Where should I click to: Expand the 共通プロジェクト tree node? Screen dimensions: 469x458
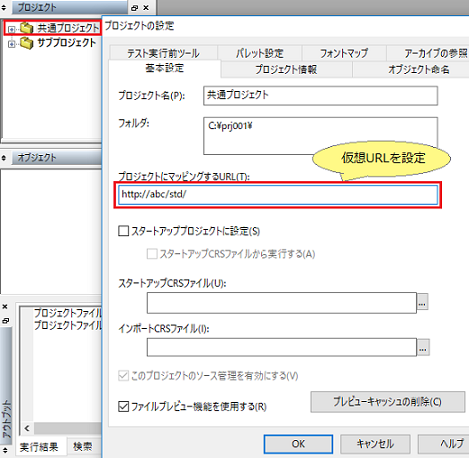click(x=12, y=29)
